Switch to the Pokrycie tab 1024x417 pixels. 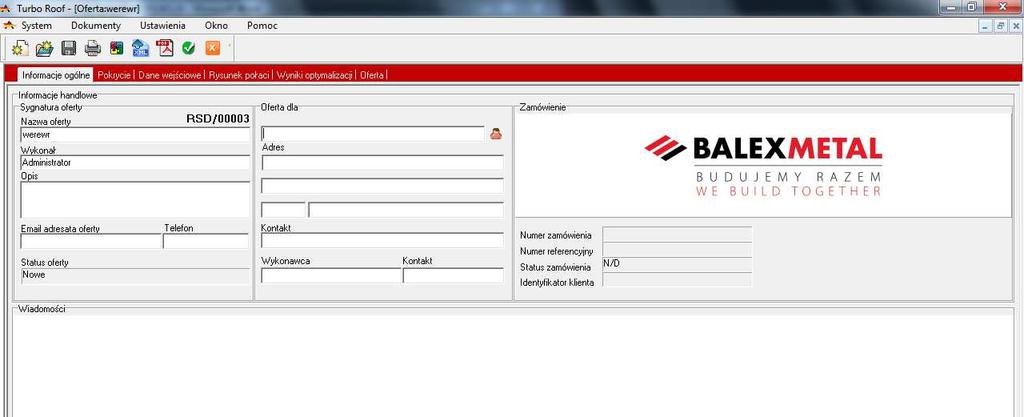114,75
